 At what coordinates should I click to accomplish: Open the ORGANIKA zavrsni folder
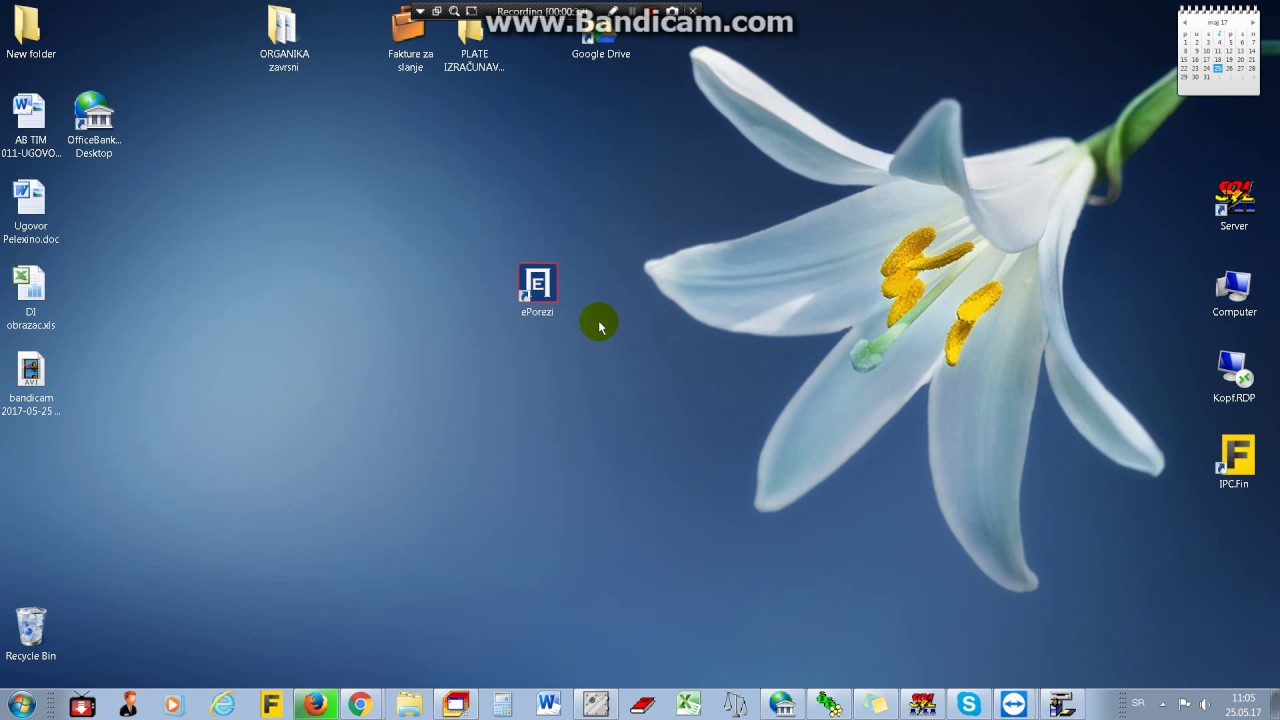tap(284, 38)
